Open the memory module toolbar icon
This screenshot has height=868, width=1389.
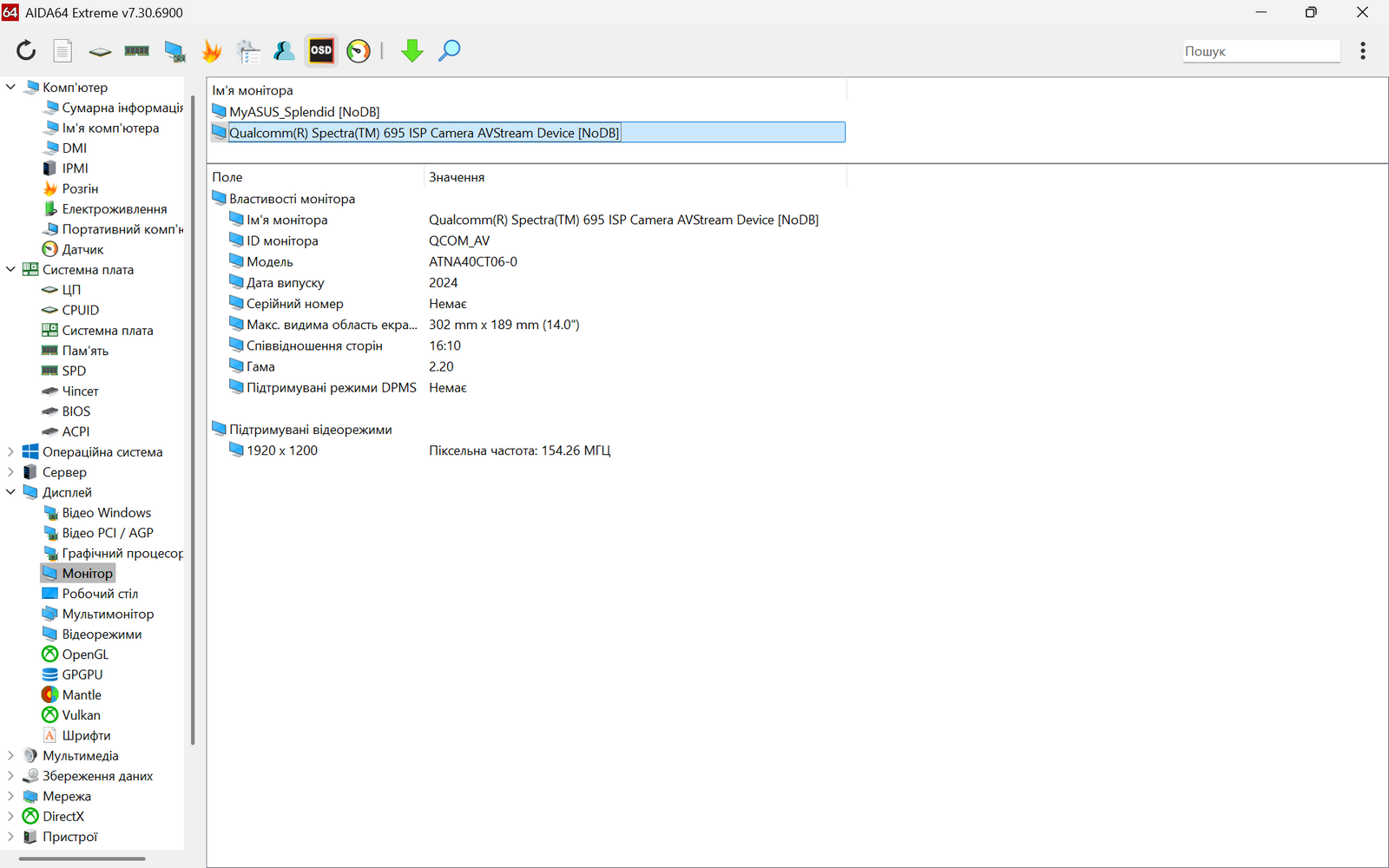[136, 51]
